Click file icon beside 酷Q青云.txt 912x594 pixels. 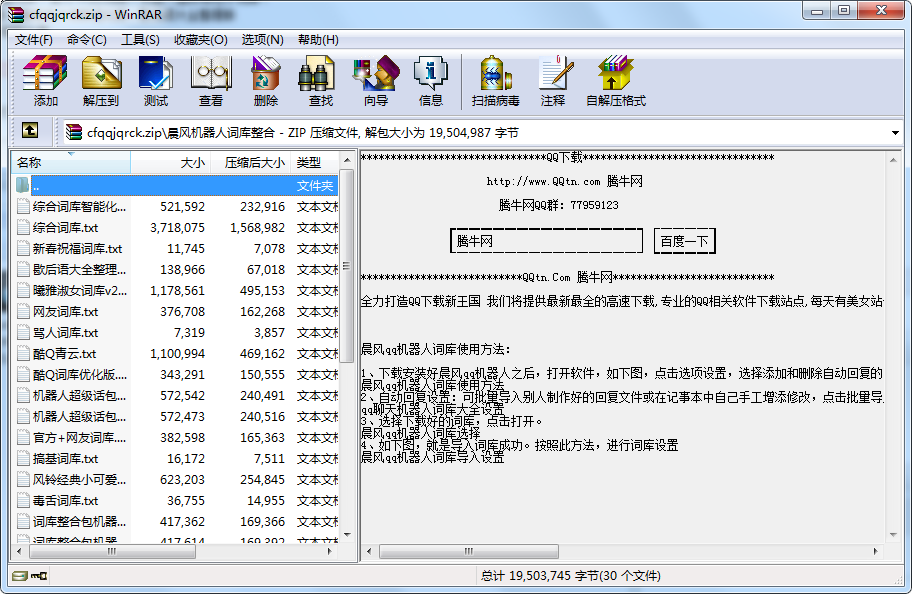23,353
